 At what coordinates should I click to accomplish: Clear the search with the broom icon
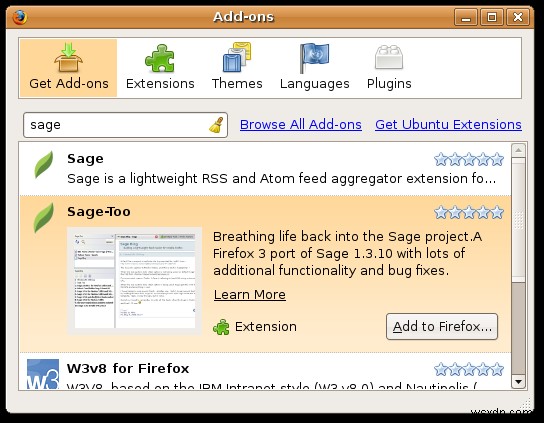tap(216, 125)
